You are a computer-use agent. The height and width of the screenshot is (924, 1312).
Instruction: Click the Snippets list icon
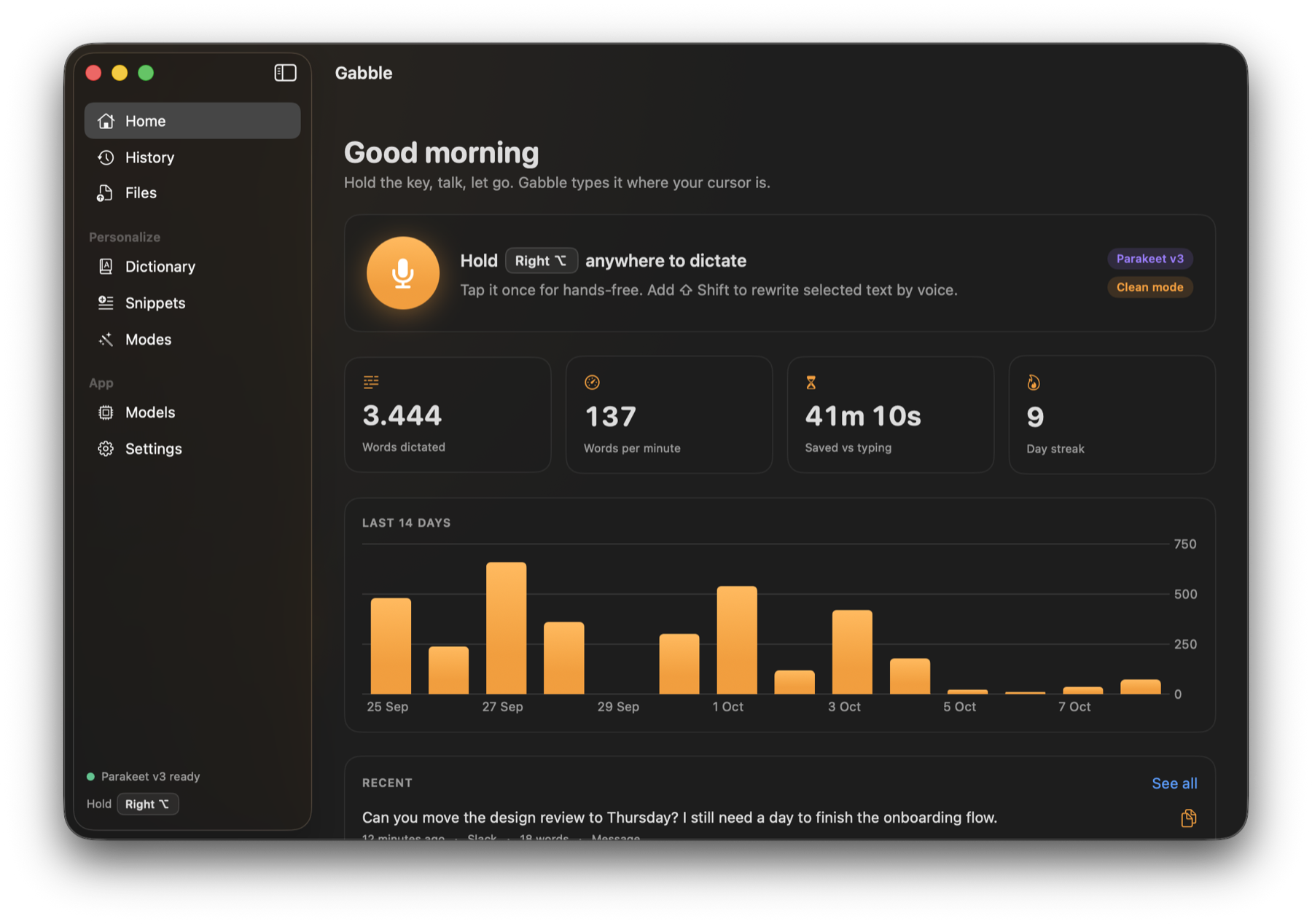click(106, 303)
